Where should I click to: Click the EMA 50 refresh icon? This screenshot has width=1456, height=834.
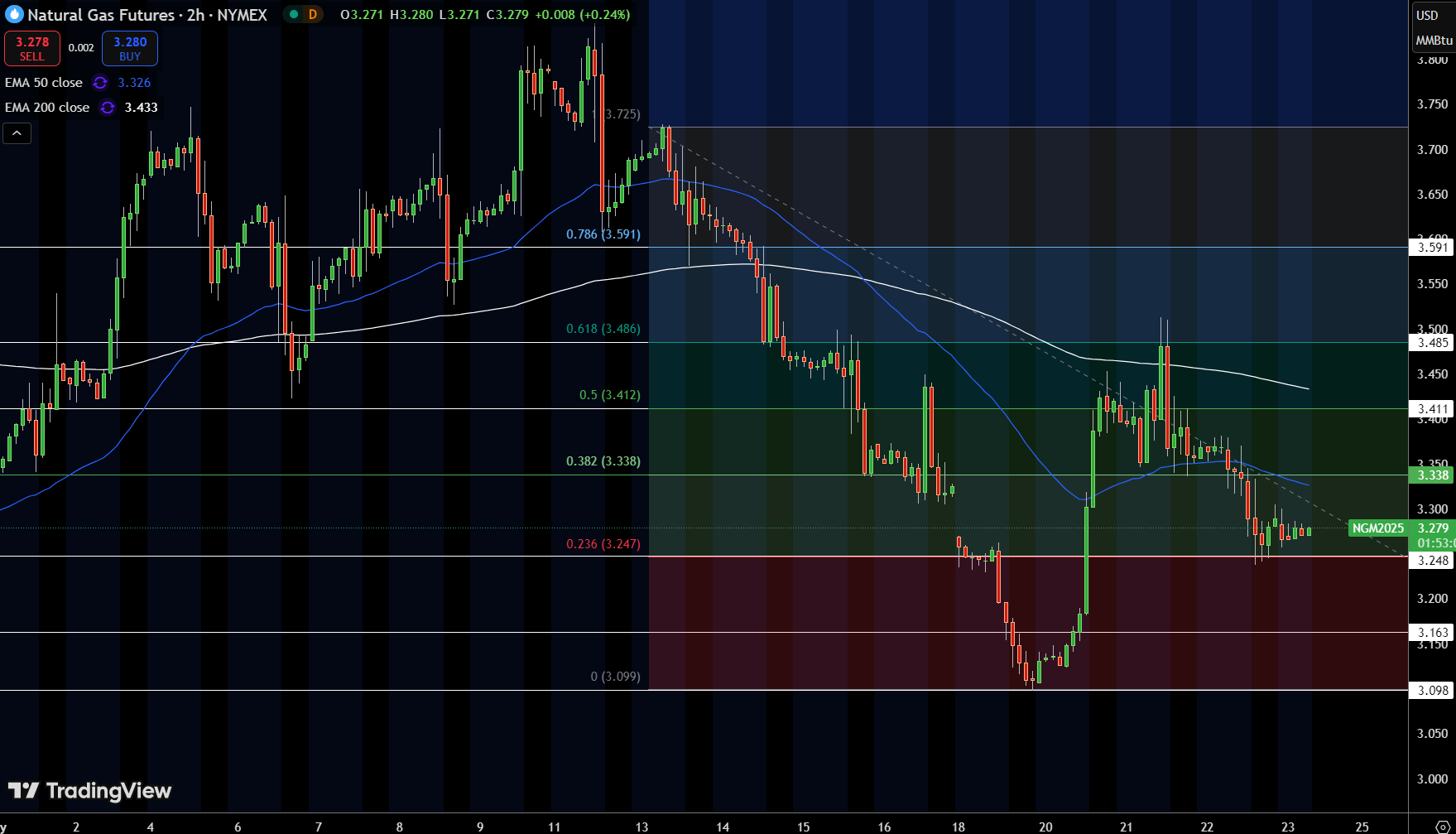100,83
